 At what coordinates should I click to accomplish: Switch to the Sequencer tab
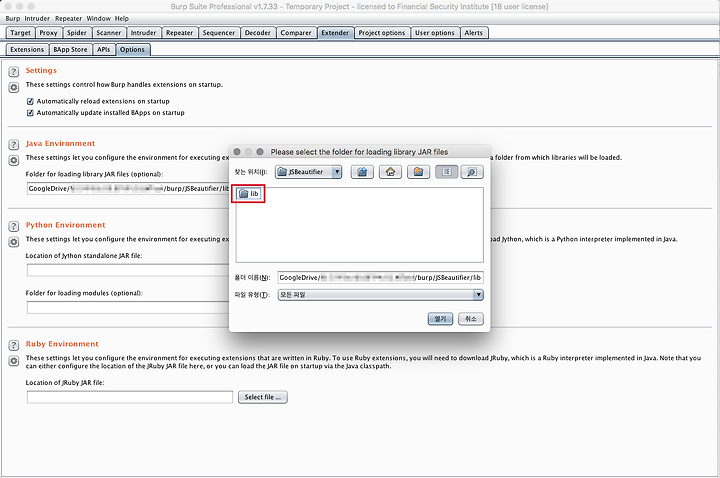click(x=219, y=33)
